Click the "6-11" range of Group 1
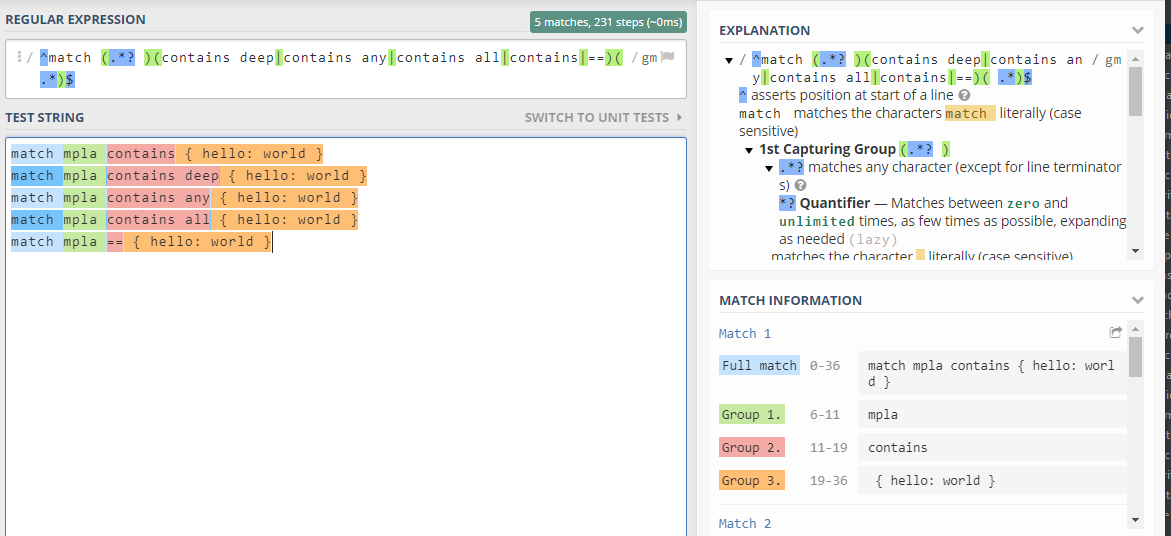 825,414
